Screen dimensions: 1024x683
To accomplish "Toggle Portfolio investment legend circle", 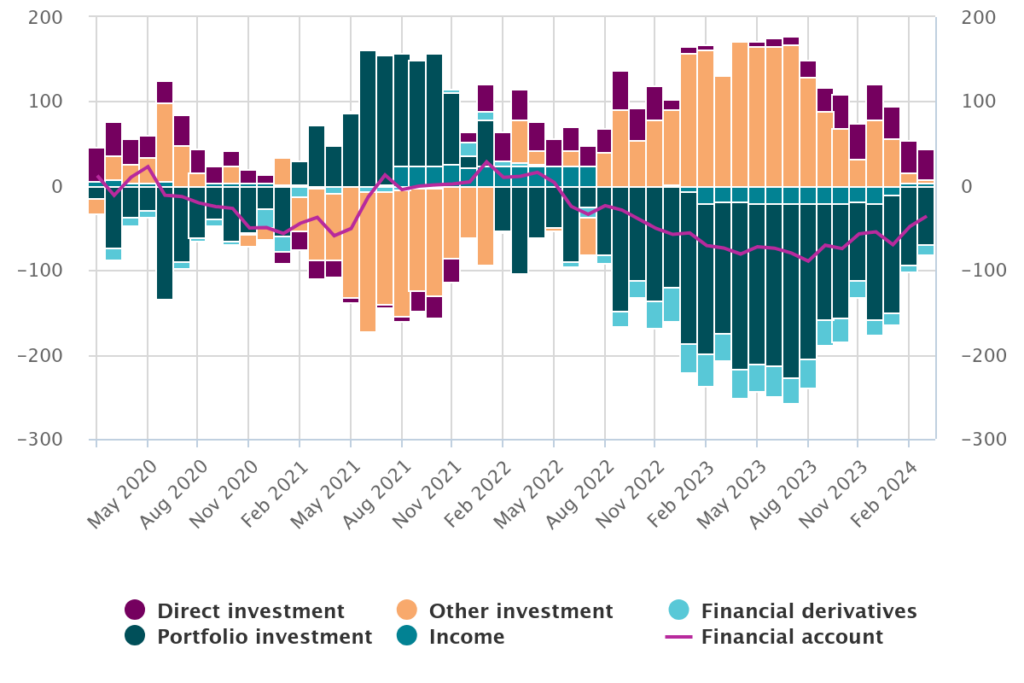I will coord(135,636).
